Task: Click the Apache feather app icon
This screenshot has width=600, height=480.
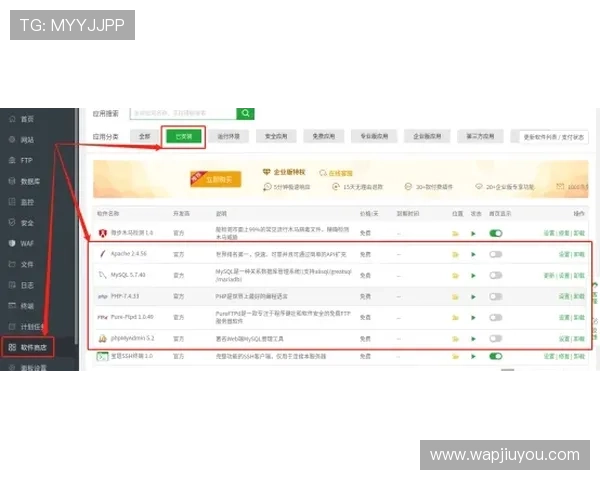Action: (102, 253)
